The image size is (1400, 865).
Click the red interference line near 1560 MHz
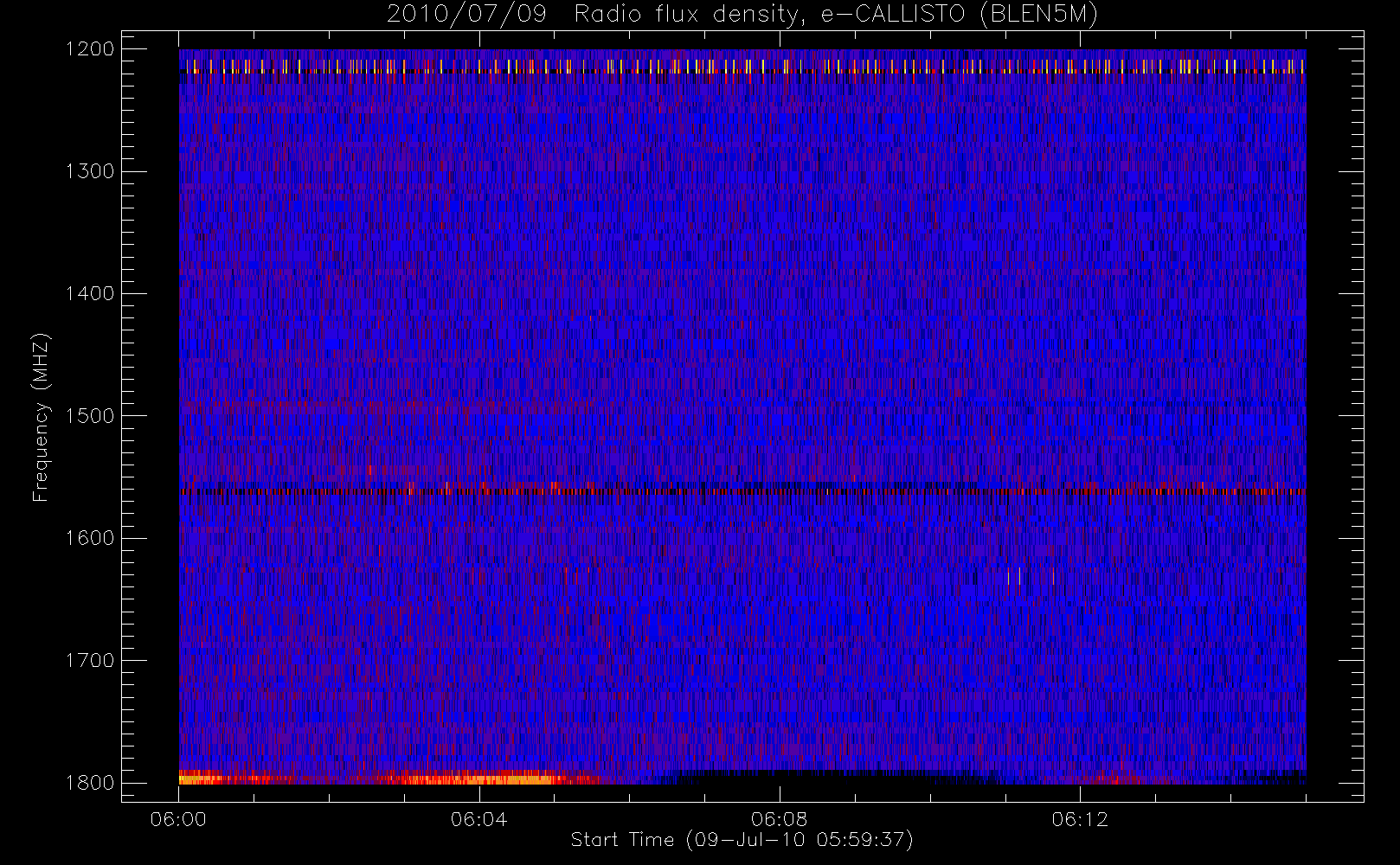coord(742,490)
